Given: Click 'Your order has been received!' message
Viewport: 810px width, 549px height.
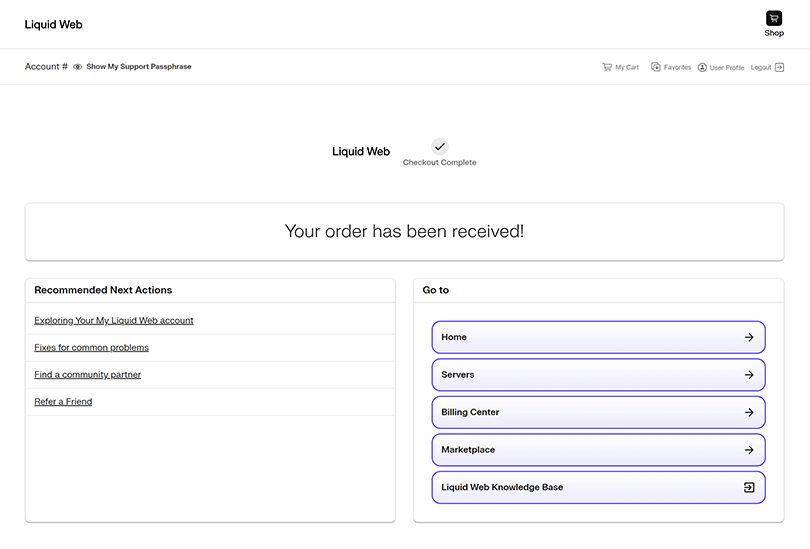Looking at the screenshot, I should click(404, 231).
